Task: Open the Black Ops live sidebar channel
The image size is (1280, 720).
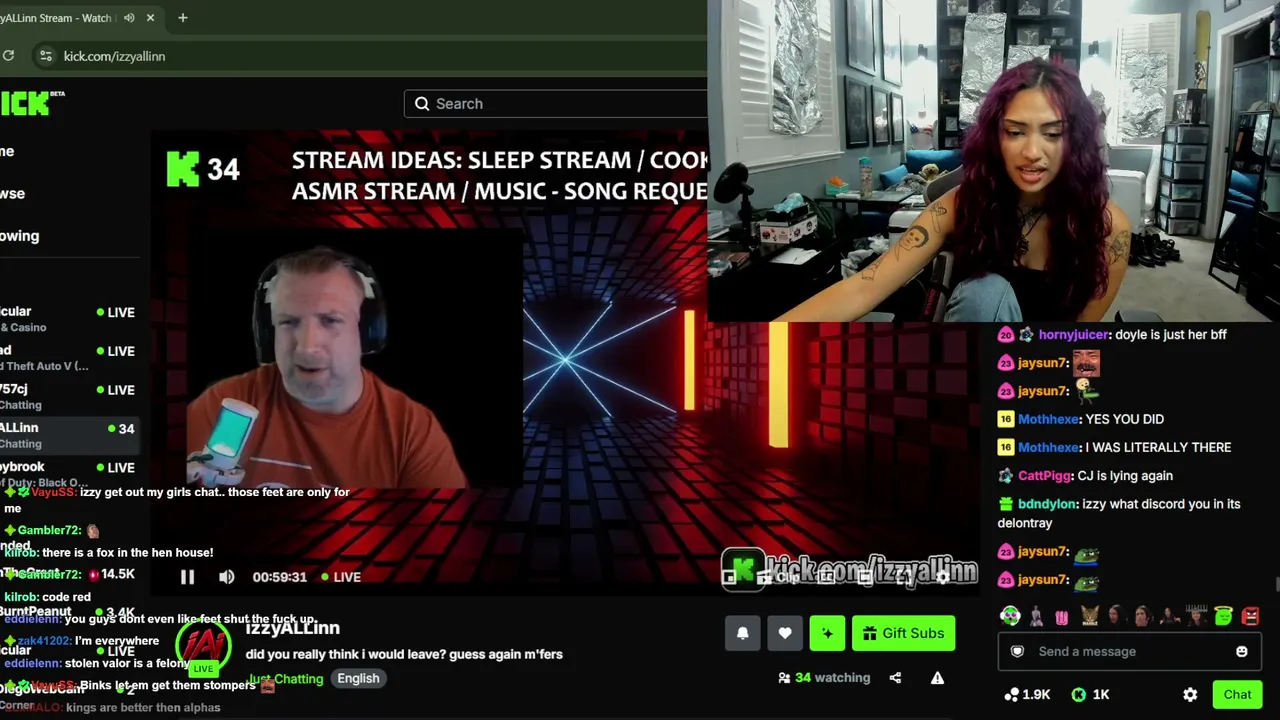Action: click(x=68, y=474)
